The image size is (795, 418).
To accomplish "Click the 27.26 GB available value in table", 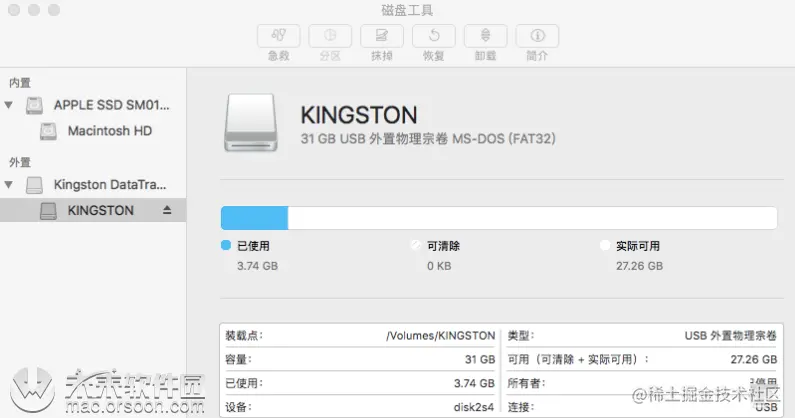I will tap(754, 360).
